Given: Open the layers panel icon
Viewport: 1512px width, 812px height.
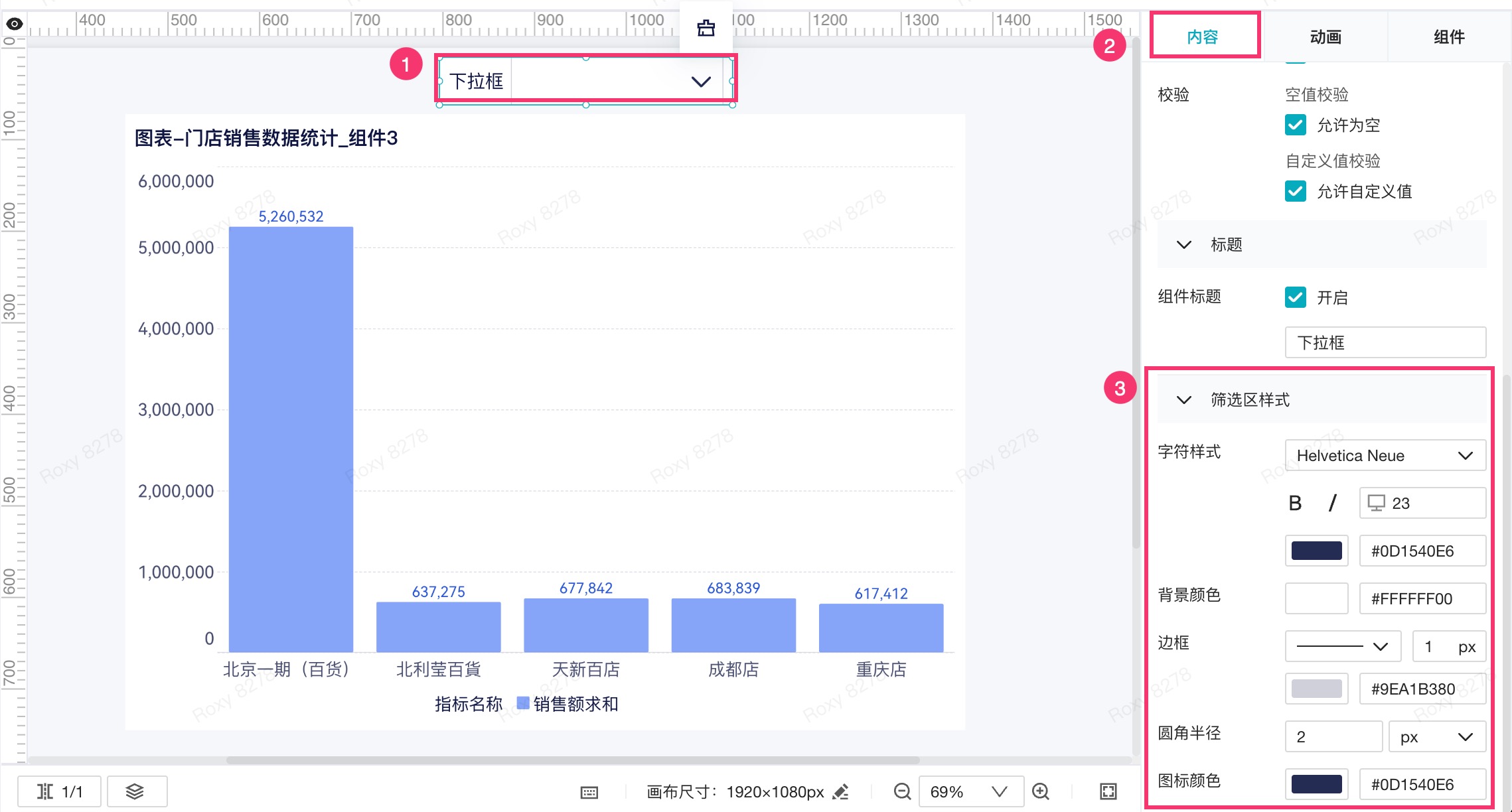Looking at the screenshot, I should [x=135, y=791].
